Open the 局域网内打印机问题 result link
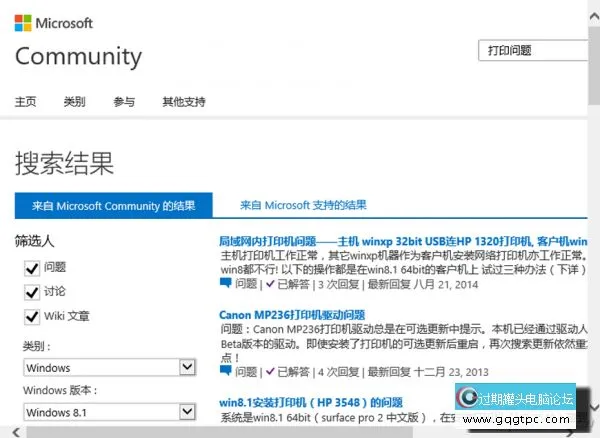The image size is (600, 438). [403, 241]
